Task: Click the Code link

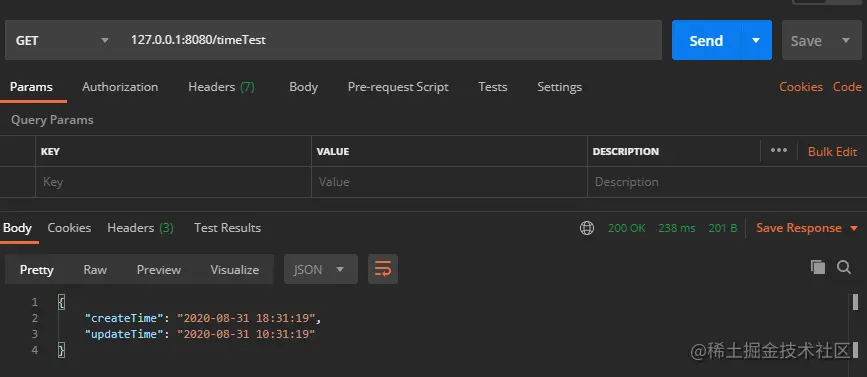Action: click(x=847, y=87)
